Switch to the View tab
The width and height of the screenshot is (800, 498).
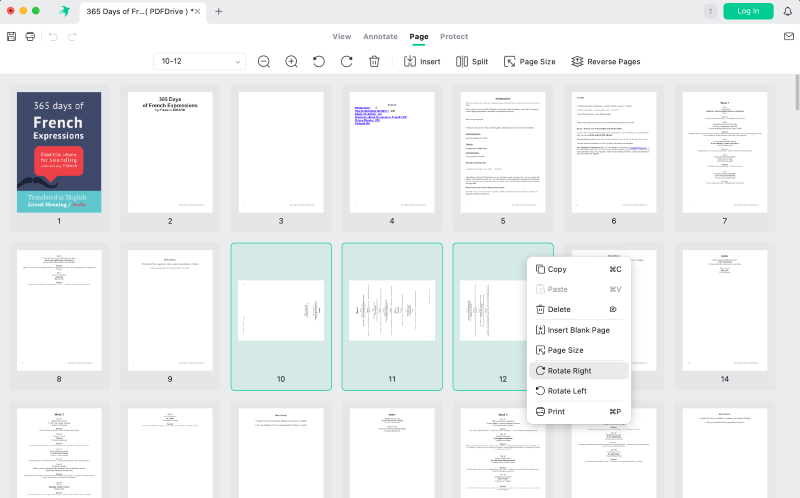[x=342, y=36]
